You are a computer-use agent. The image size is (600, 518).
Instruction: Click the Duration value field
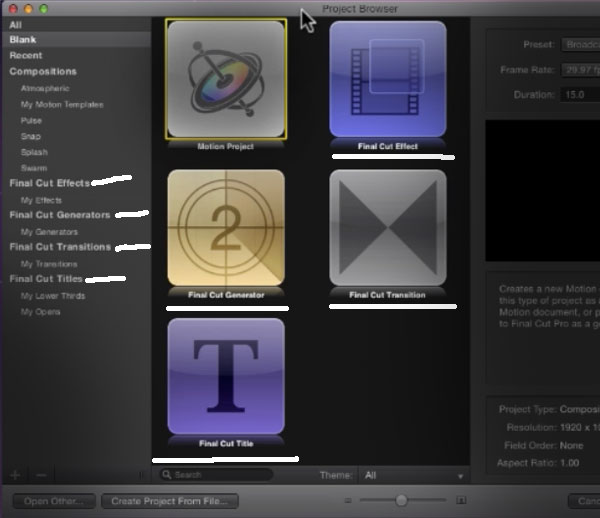point(580,94)
